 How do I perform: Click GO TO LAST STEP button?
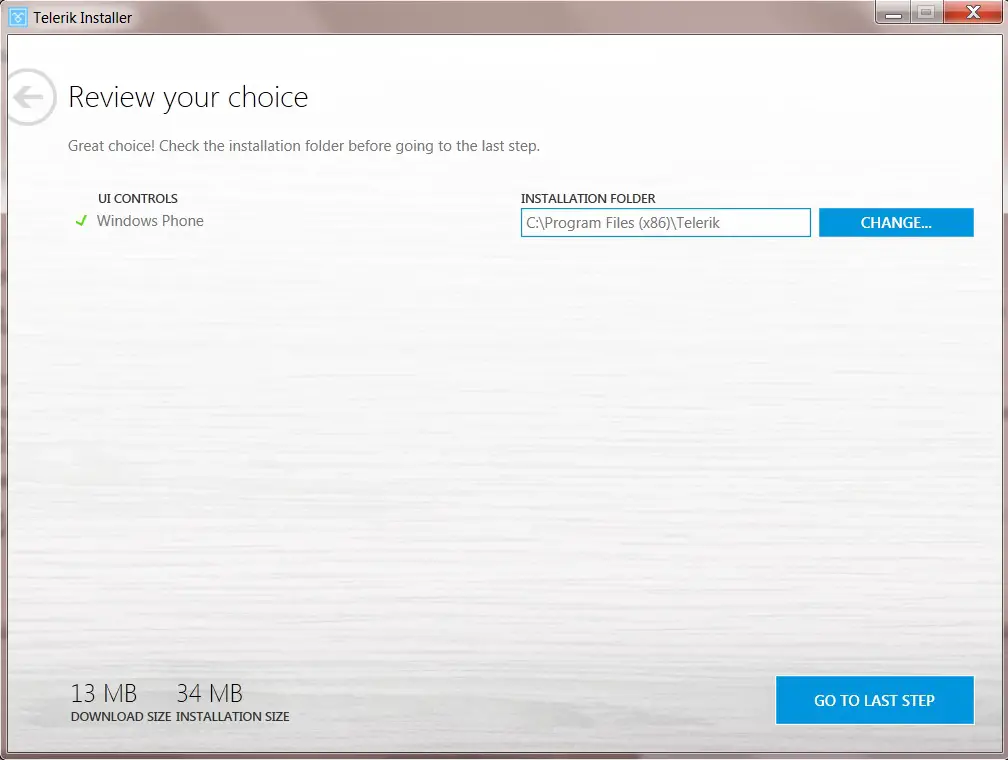pos(874,700)
